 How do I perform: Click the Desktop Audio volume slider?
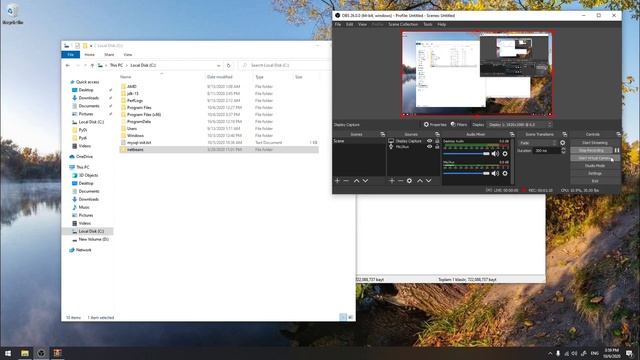(x=467, y=153)
